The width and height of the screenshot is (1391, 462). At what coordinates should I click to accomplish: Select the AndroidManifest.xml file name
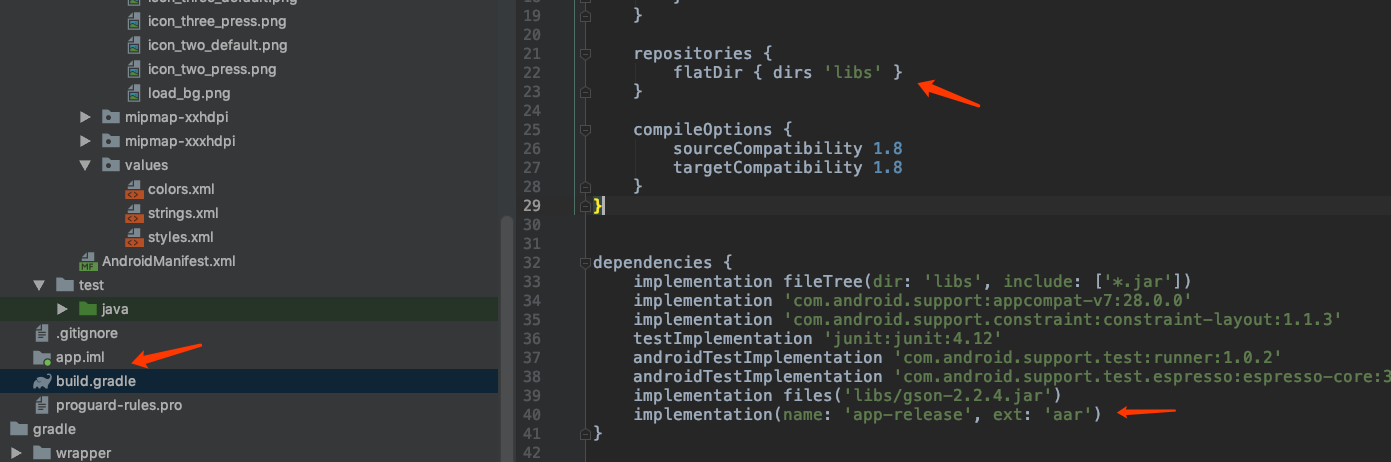pyautogui.click(x=169, y=261)
